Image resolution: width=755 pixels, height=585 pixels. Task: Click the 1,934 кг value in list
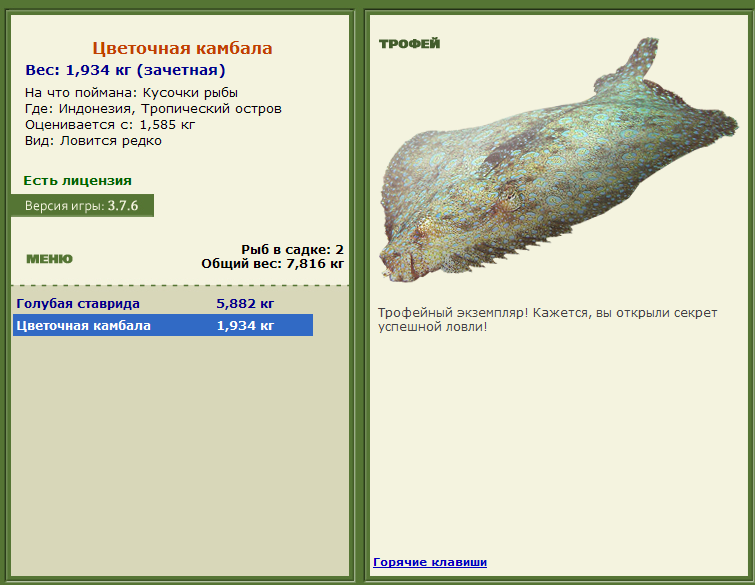click(245, 325)
